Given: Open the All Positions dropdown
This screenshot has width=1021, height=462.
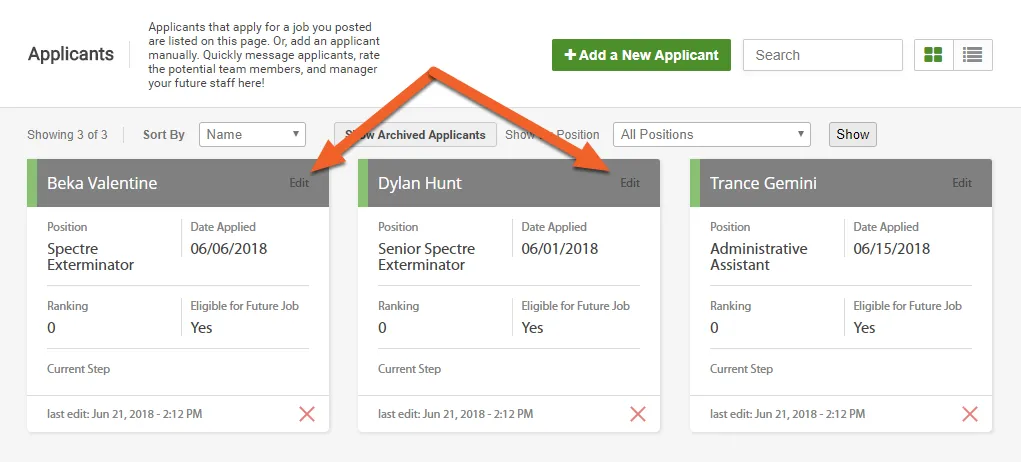Looking at the screenshot, I should [712, 135].
